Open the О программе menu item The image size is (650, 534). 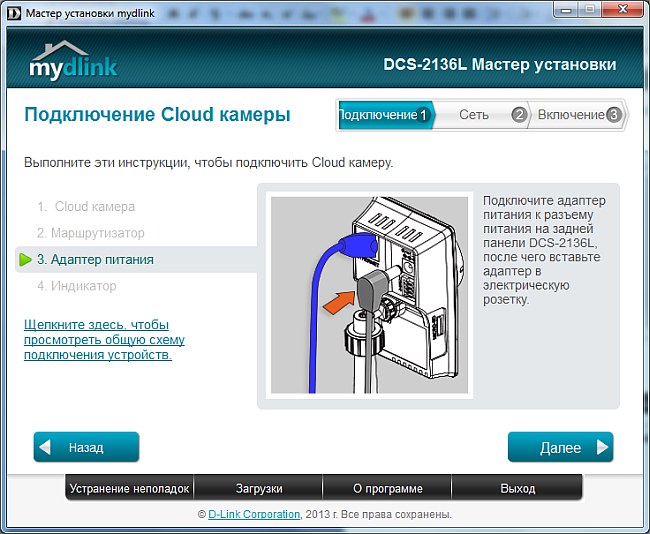tap(388, 489)
